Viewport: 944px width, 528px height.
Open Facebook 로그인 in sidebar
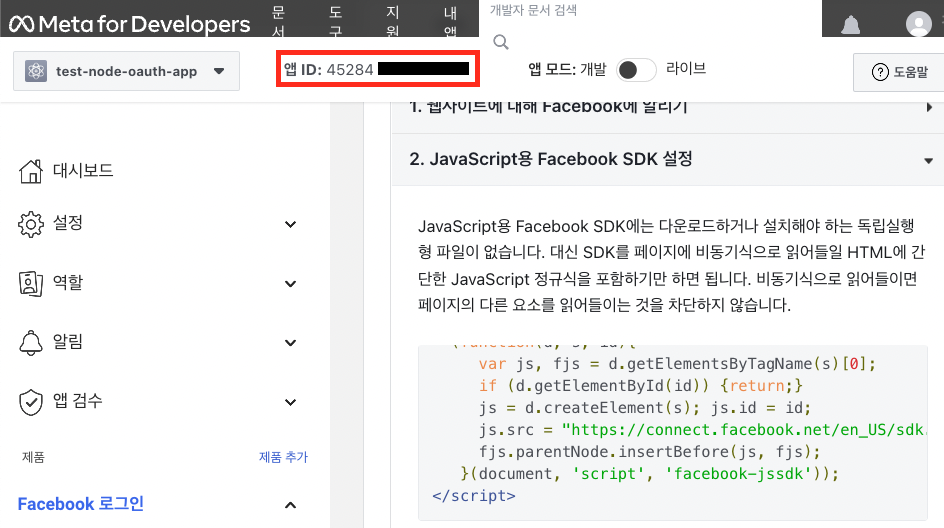[81, 504]
